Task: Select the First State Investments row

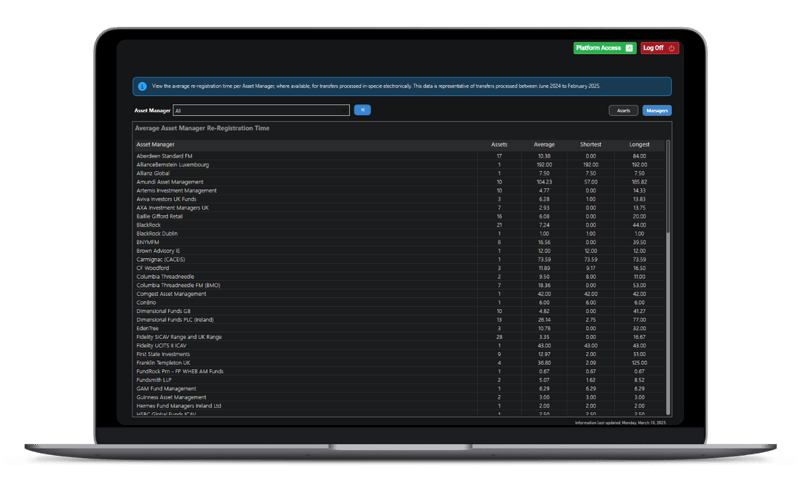Action: [x=400, y=354]
